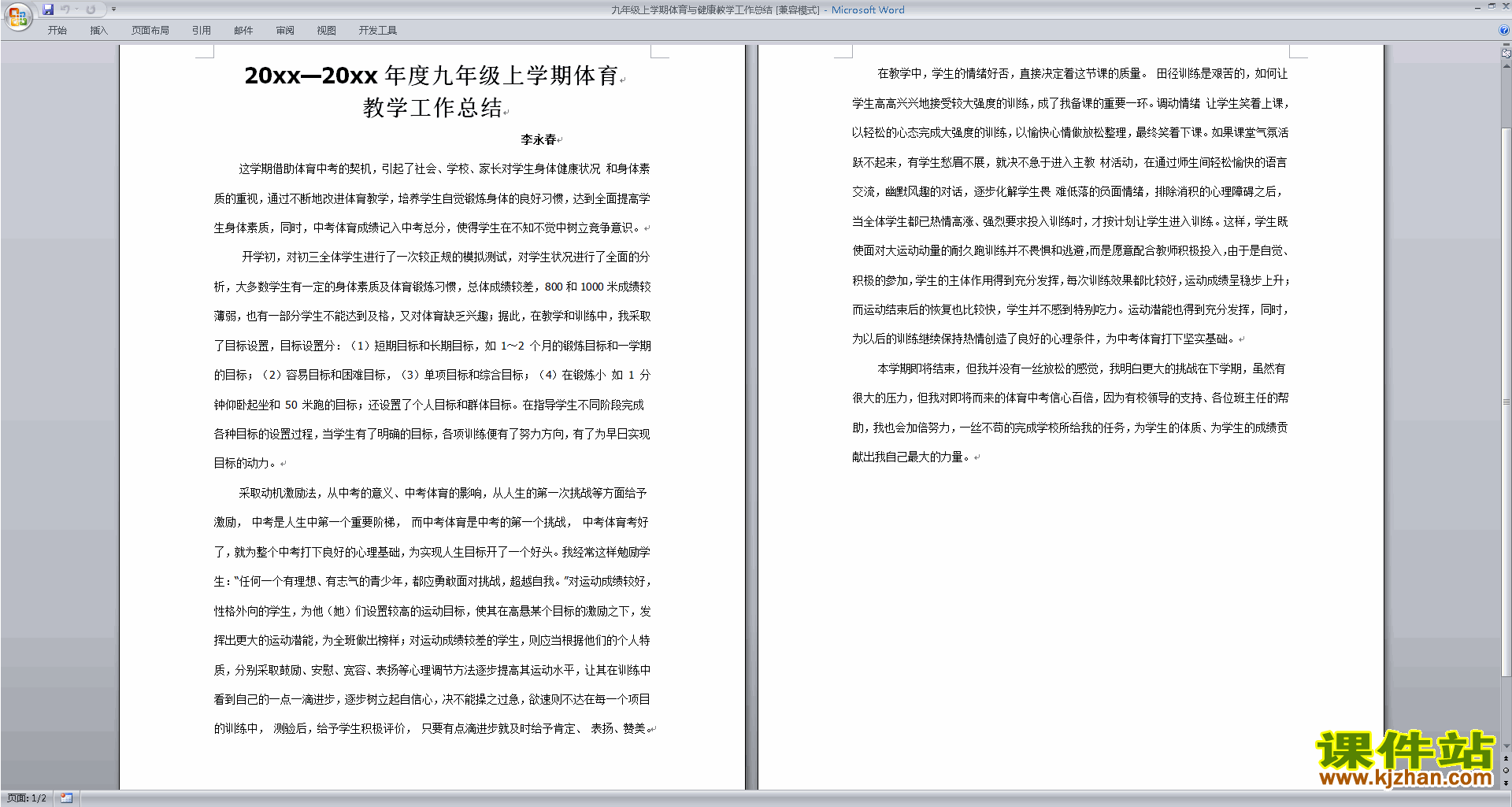Jump to next page double-arrow button

tap(1506, 783)
